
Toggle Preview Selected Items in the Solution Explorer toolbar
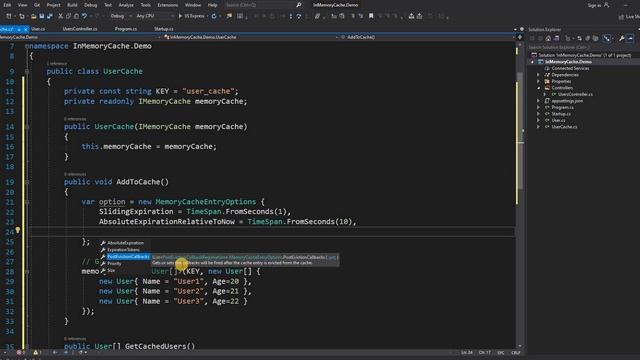tap(631, 38)
